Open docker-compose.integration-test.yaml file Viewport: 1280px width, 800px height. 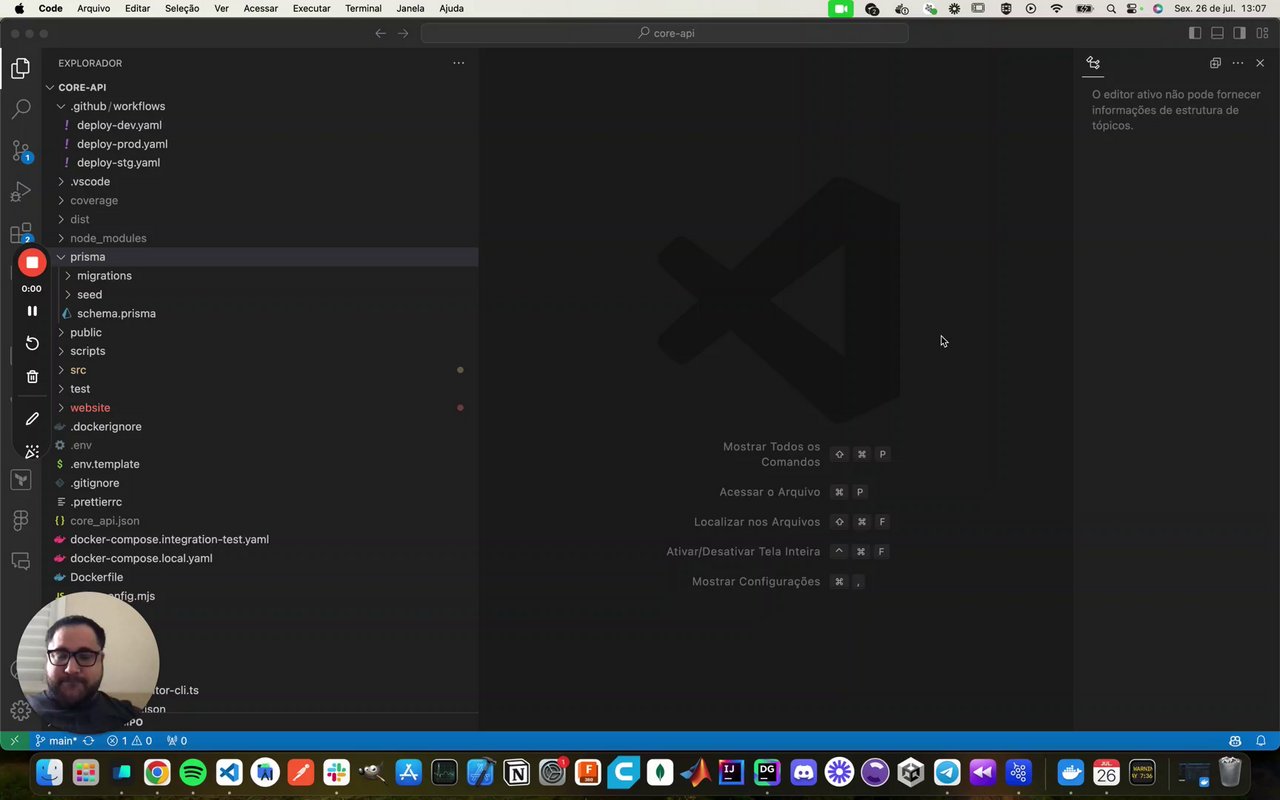260,540
